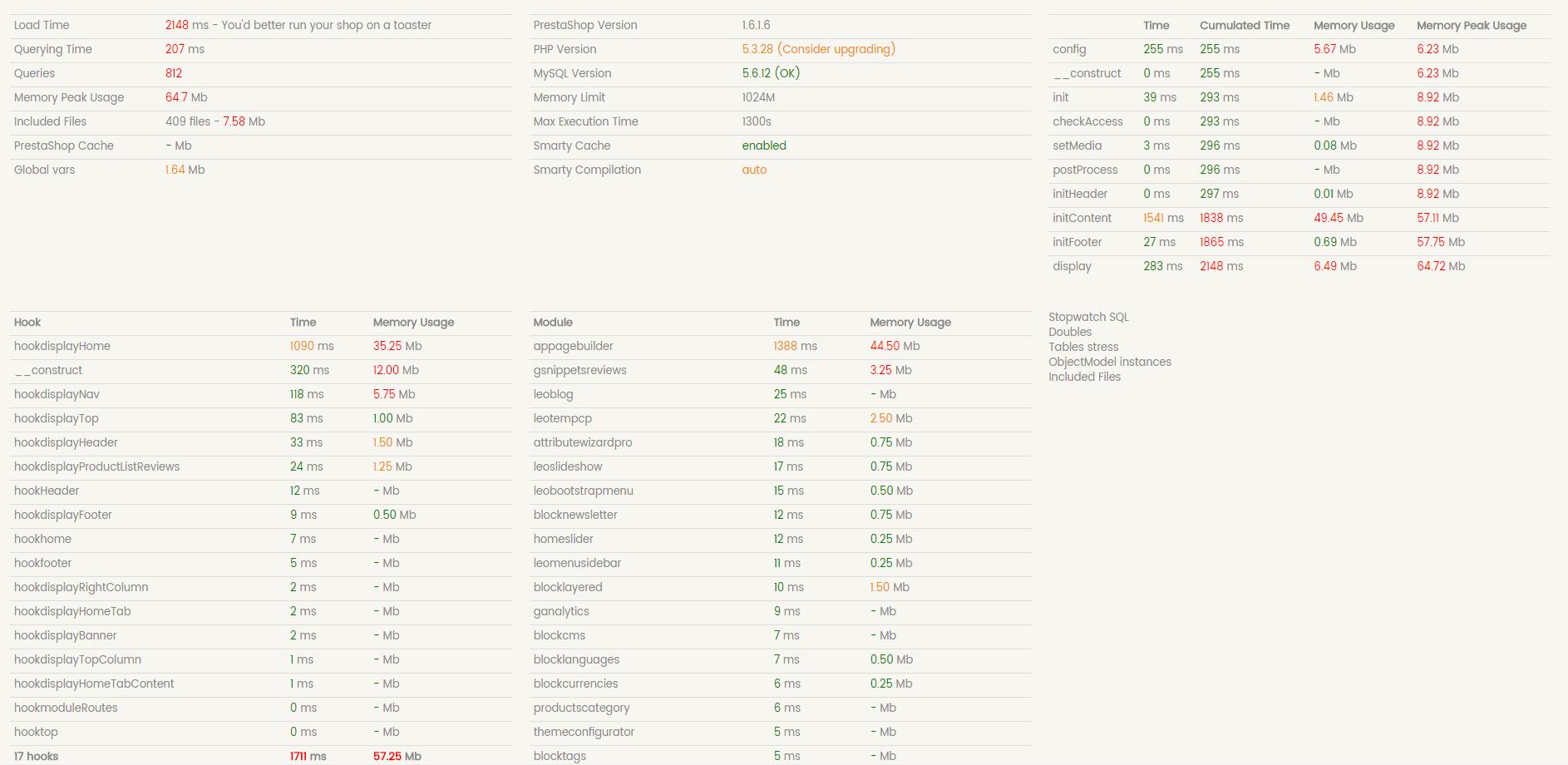1568x765 pixels.
Task: Select the initContent row label
Action: point(1082,218)
